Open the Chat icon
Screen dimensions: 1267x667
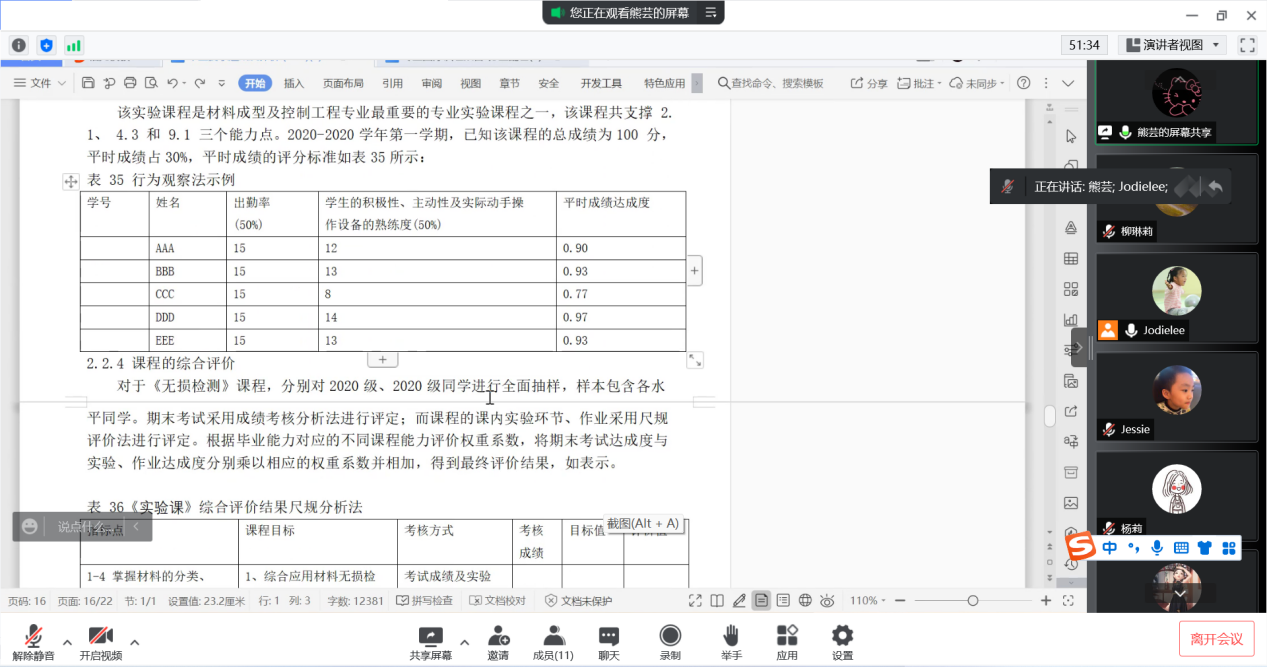tap(609, 636)
